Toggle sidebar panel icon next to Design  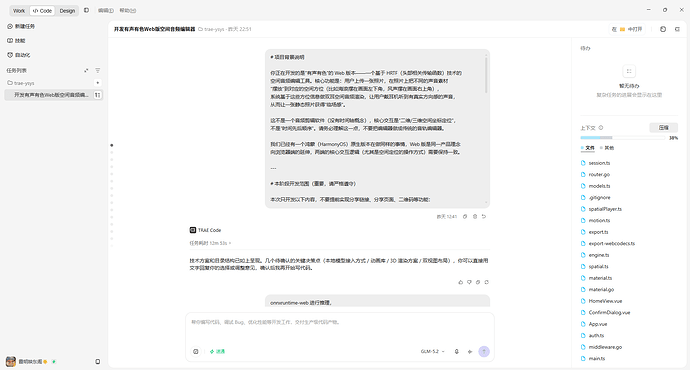pos(87,10)
